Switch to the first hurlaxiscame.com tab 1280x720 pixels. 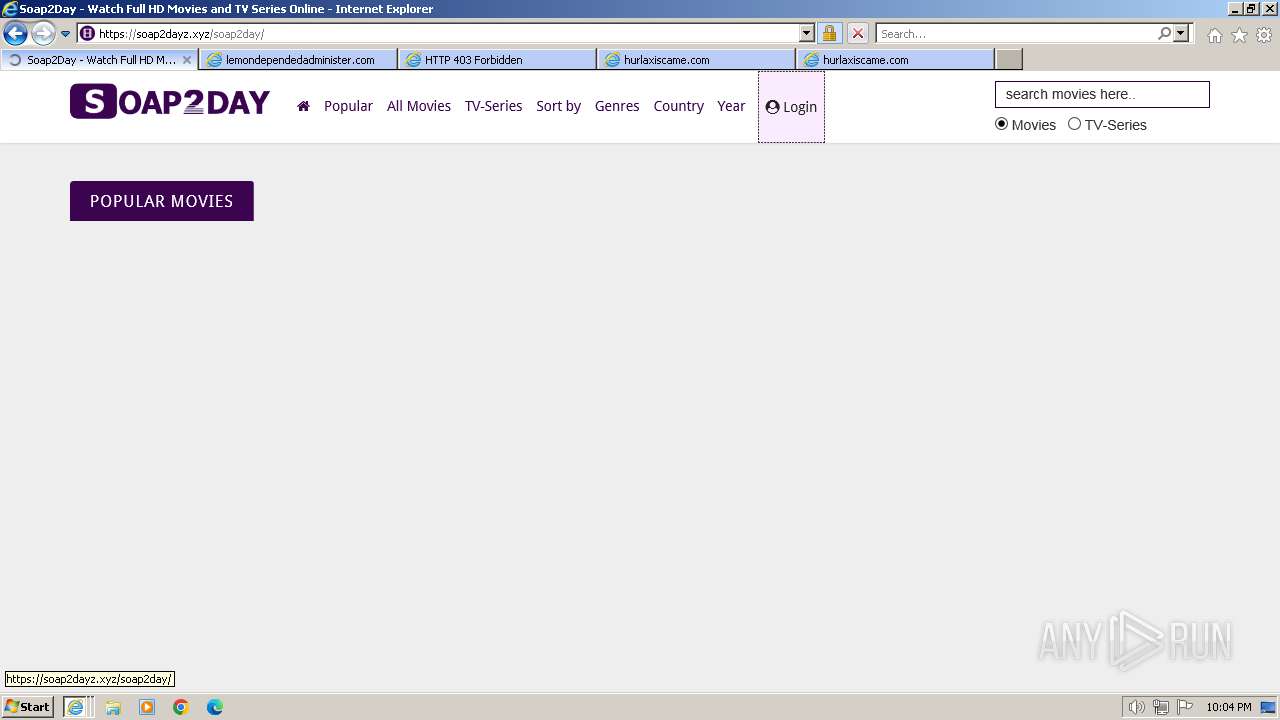pos(696,60)
